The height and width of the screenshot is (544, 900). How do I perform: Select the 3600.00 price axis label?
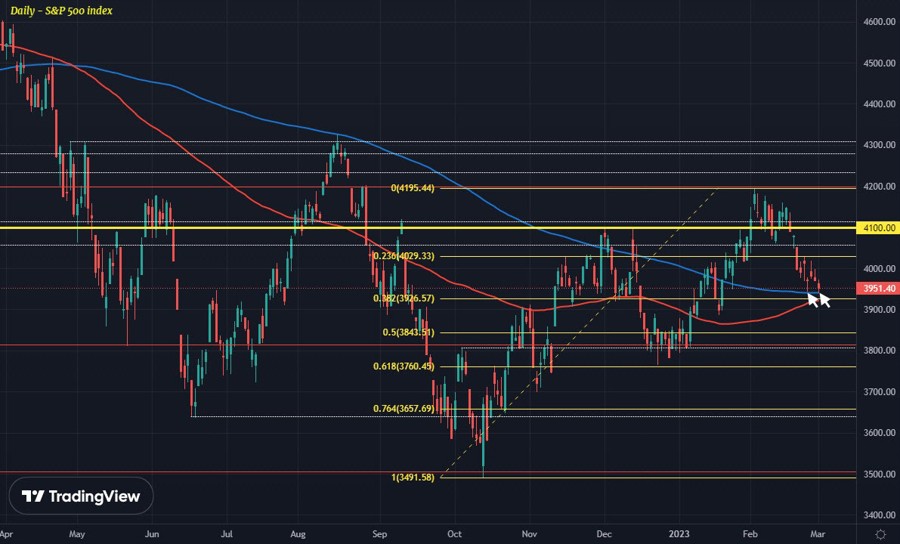point(879,433)
